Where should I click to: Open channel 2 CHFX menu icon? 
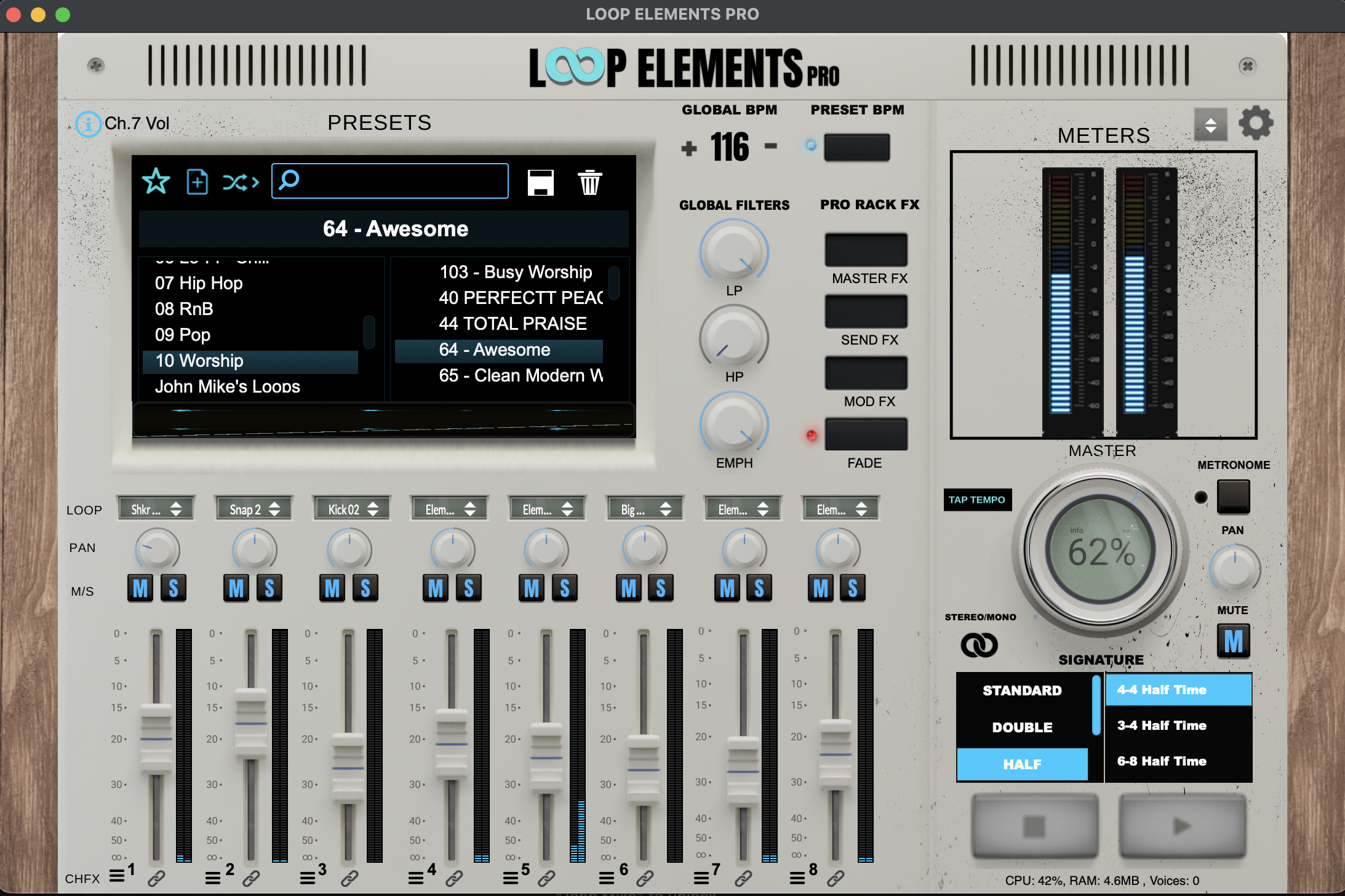click(213, 878)
